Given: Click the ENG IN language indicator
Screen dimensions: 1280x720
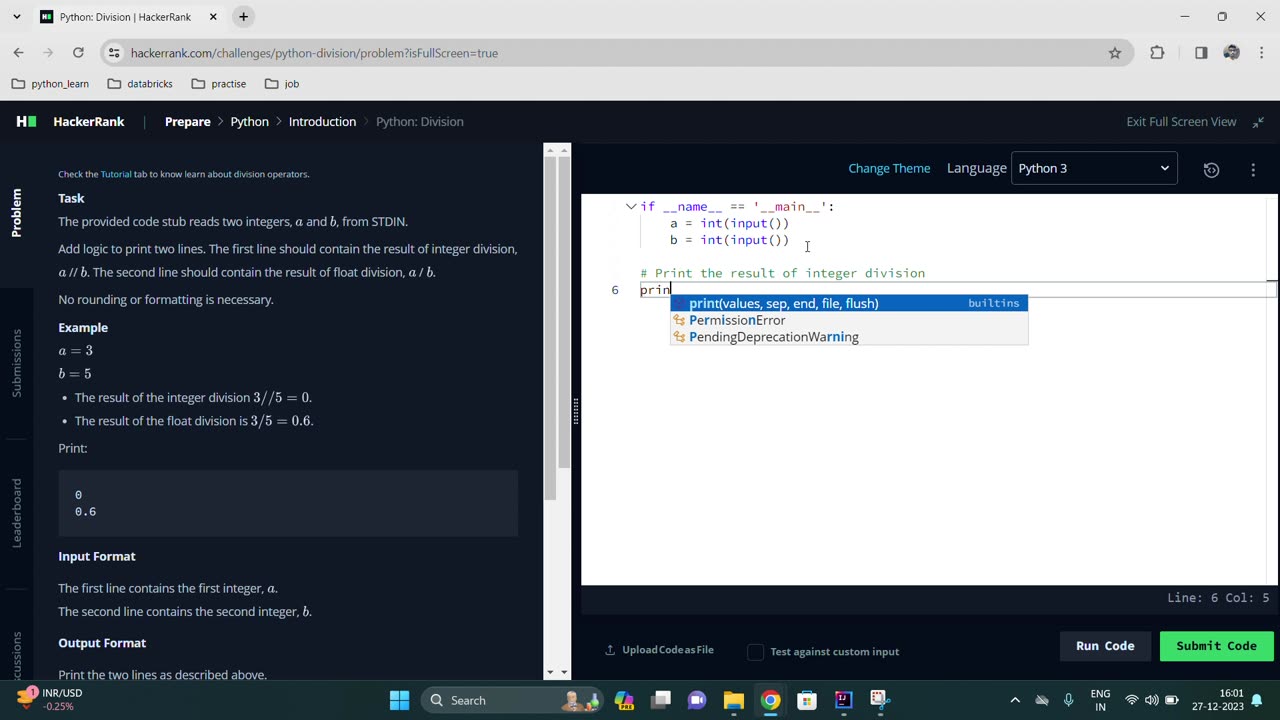Looking at the screenshot, I should [x=1100, y=700].
